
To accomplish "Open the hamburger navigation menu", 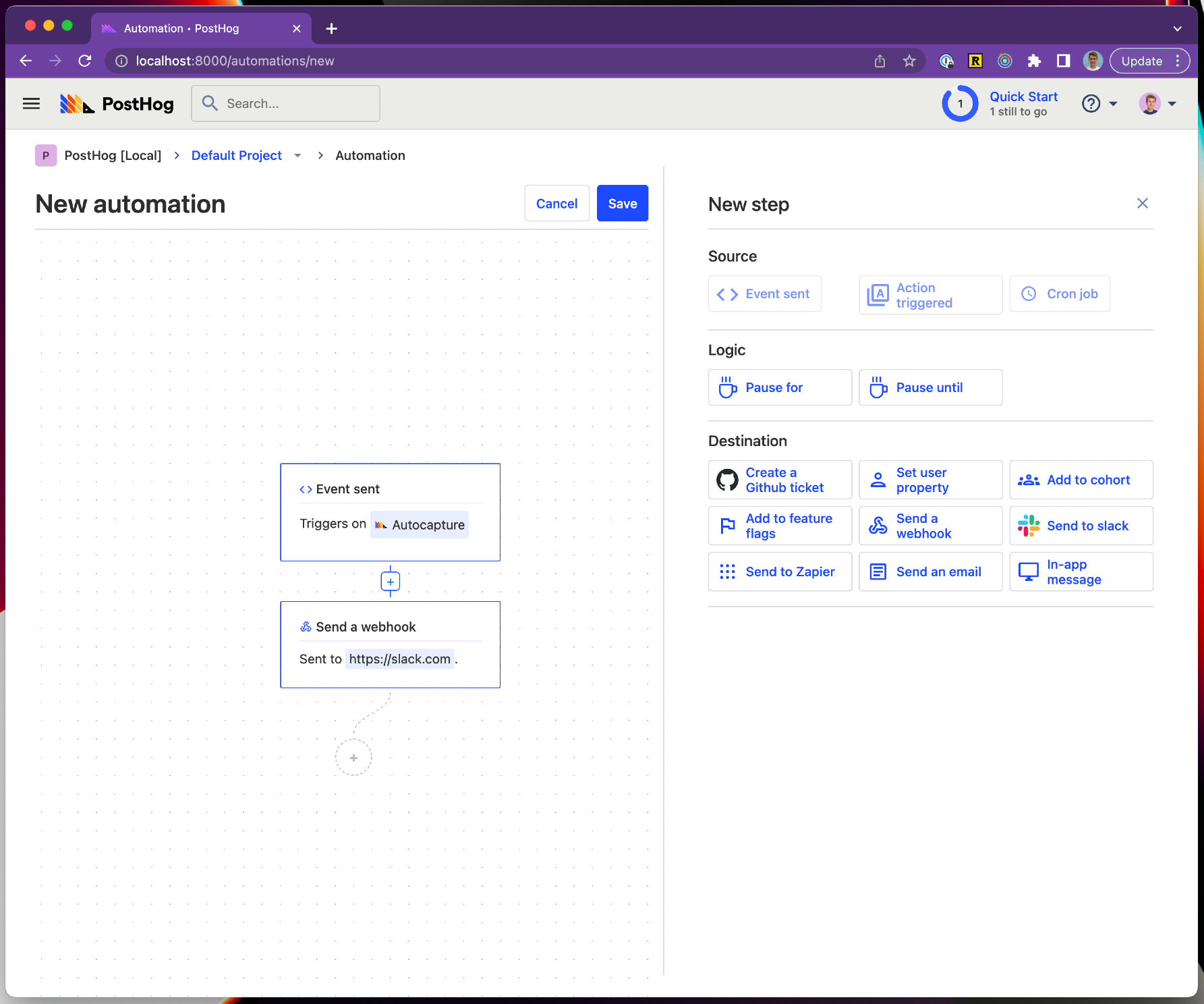I will coord(31,103).
